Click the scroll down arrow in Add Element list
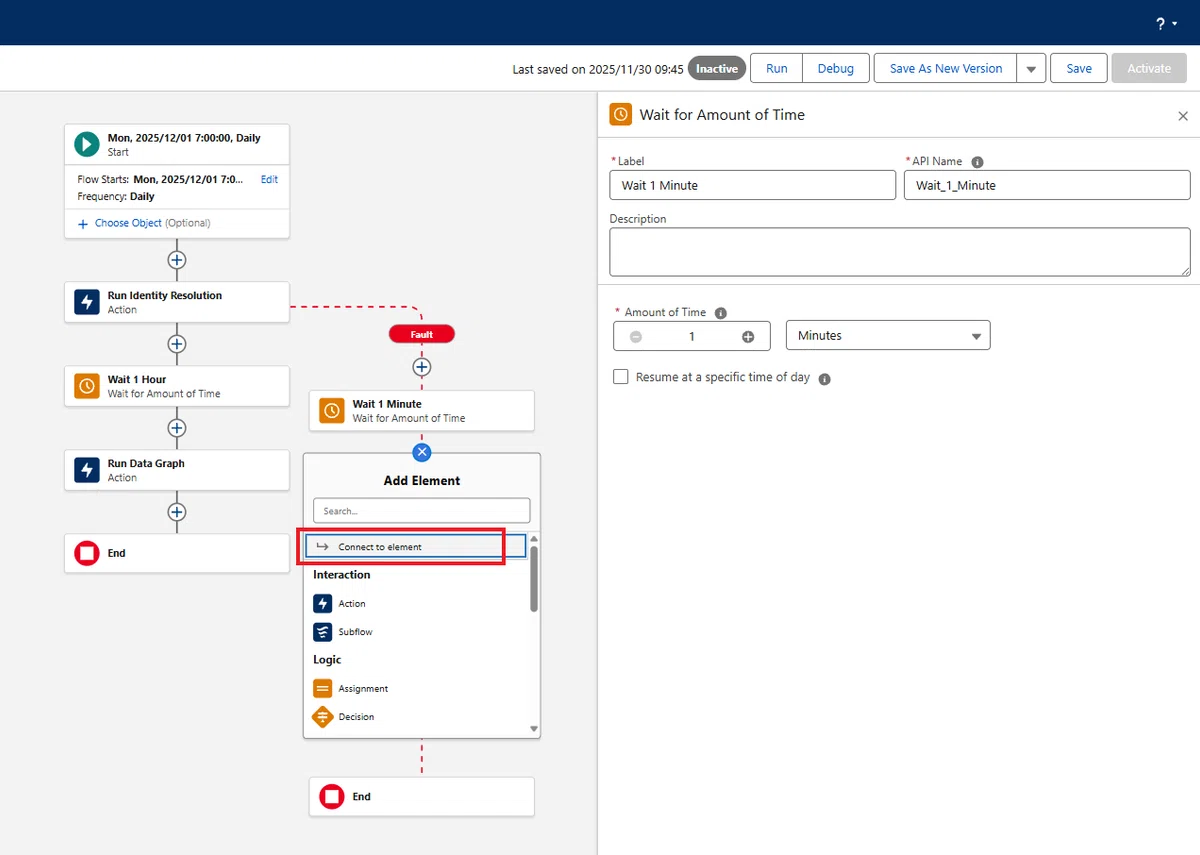1200x855 pixels. (534, 729)
